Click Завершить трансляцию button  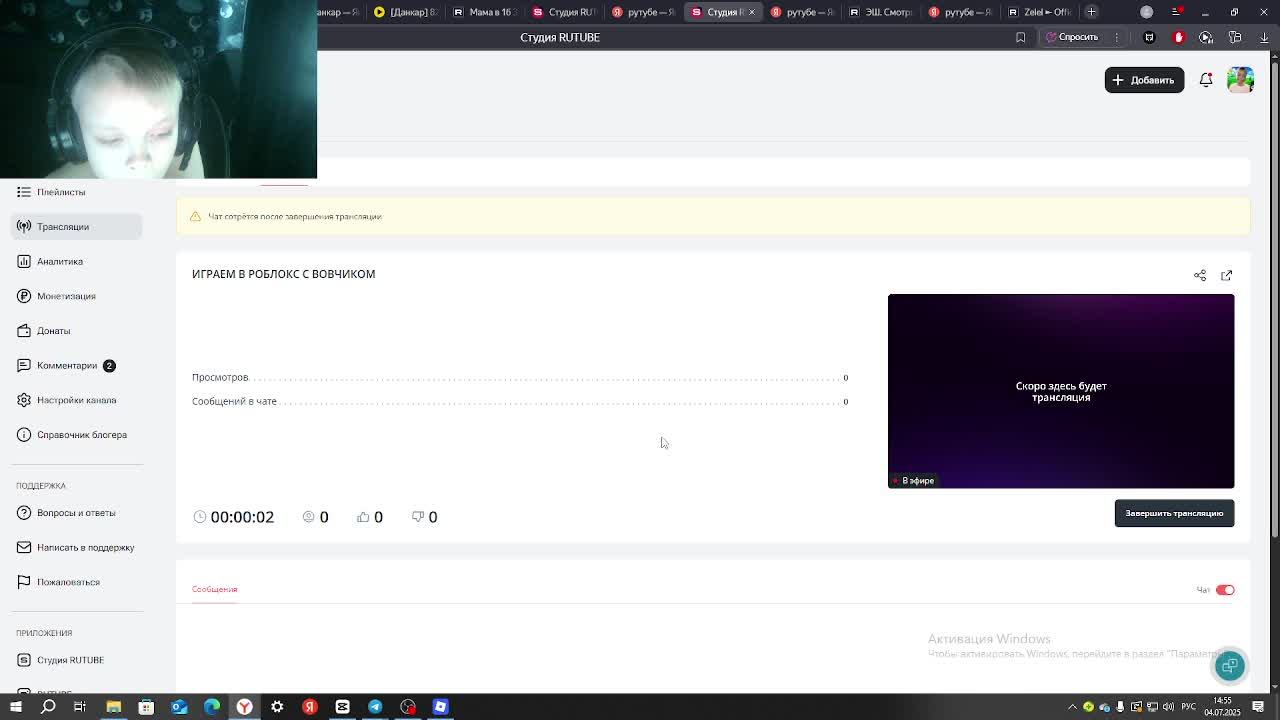1174,513
